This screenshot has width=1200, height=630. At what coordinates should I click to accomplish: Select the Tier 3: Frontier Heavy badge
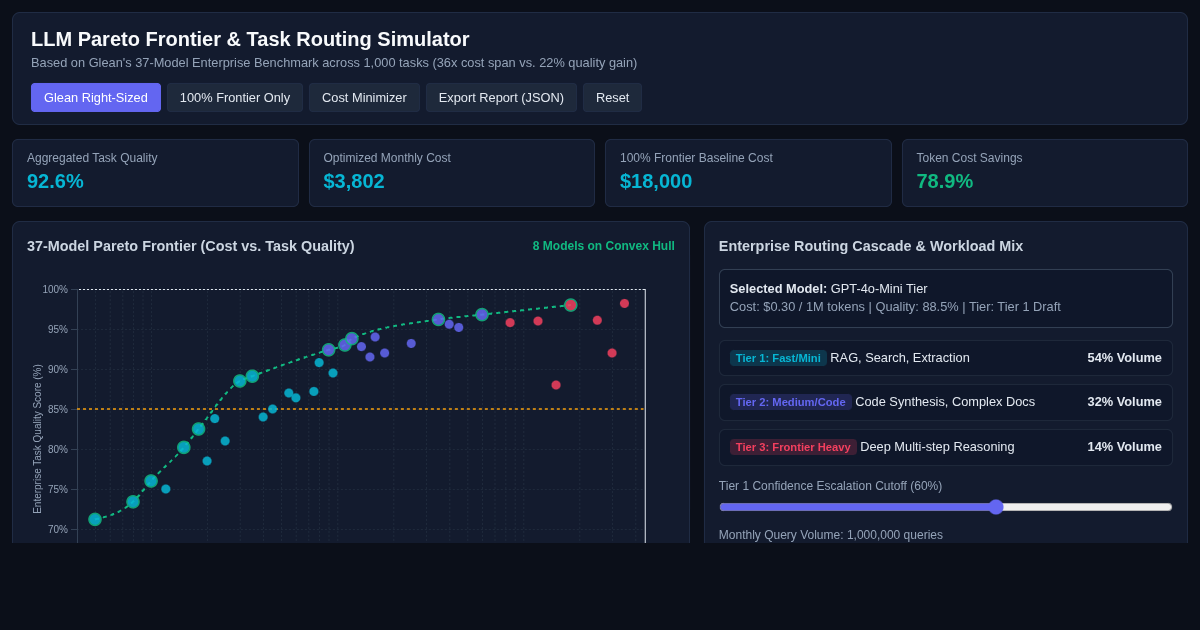[x=793, y=447]
